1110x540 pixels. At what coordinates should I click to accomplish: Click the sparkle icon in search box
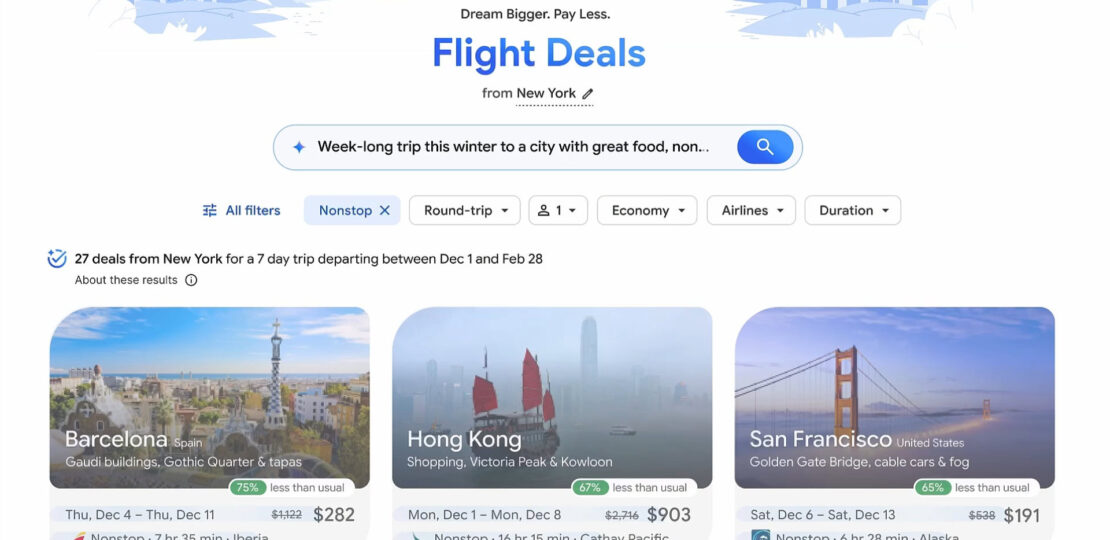299,147
